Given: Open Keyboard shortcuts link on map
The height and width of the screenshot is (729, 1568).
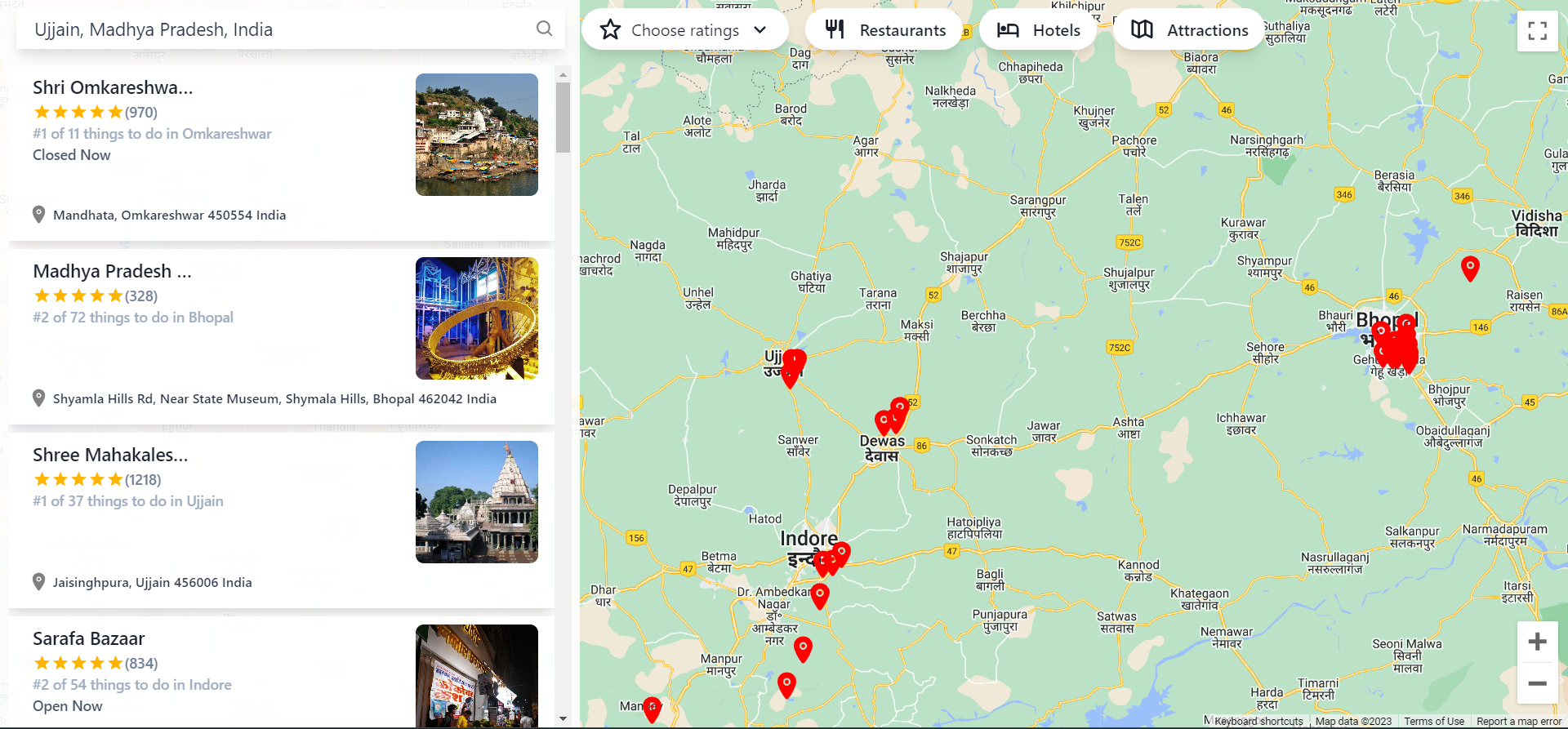Looking at the screenshot, I should [1258, 722].
